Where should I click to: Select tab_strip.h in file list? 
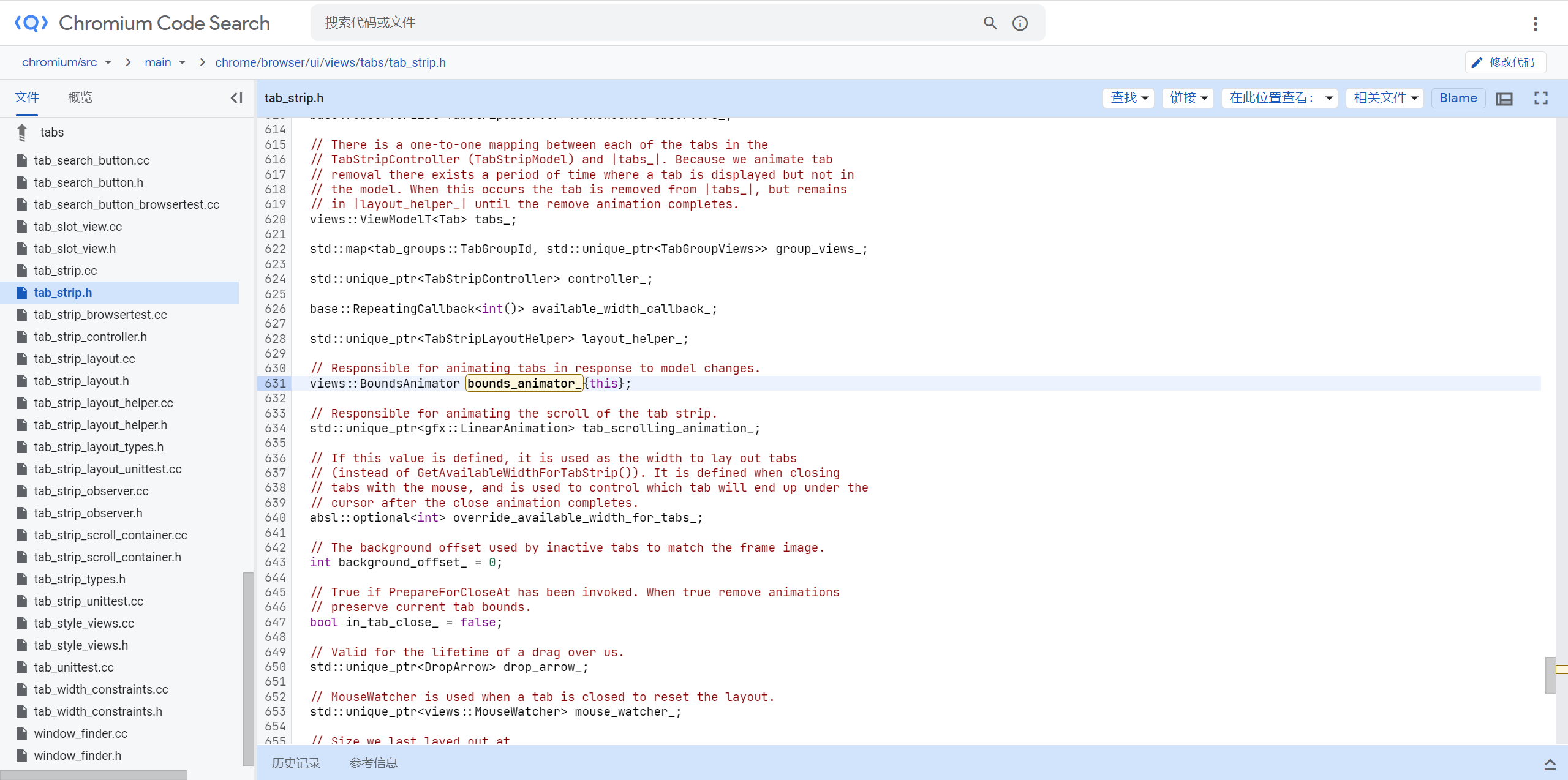pyautogui.click(x=62, y=293)
